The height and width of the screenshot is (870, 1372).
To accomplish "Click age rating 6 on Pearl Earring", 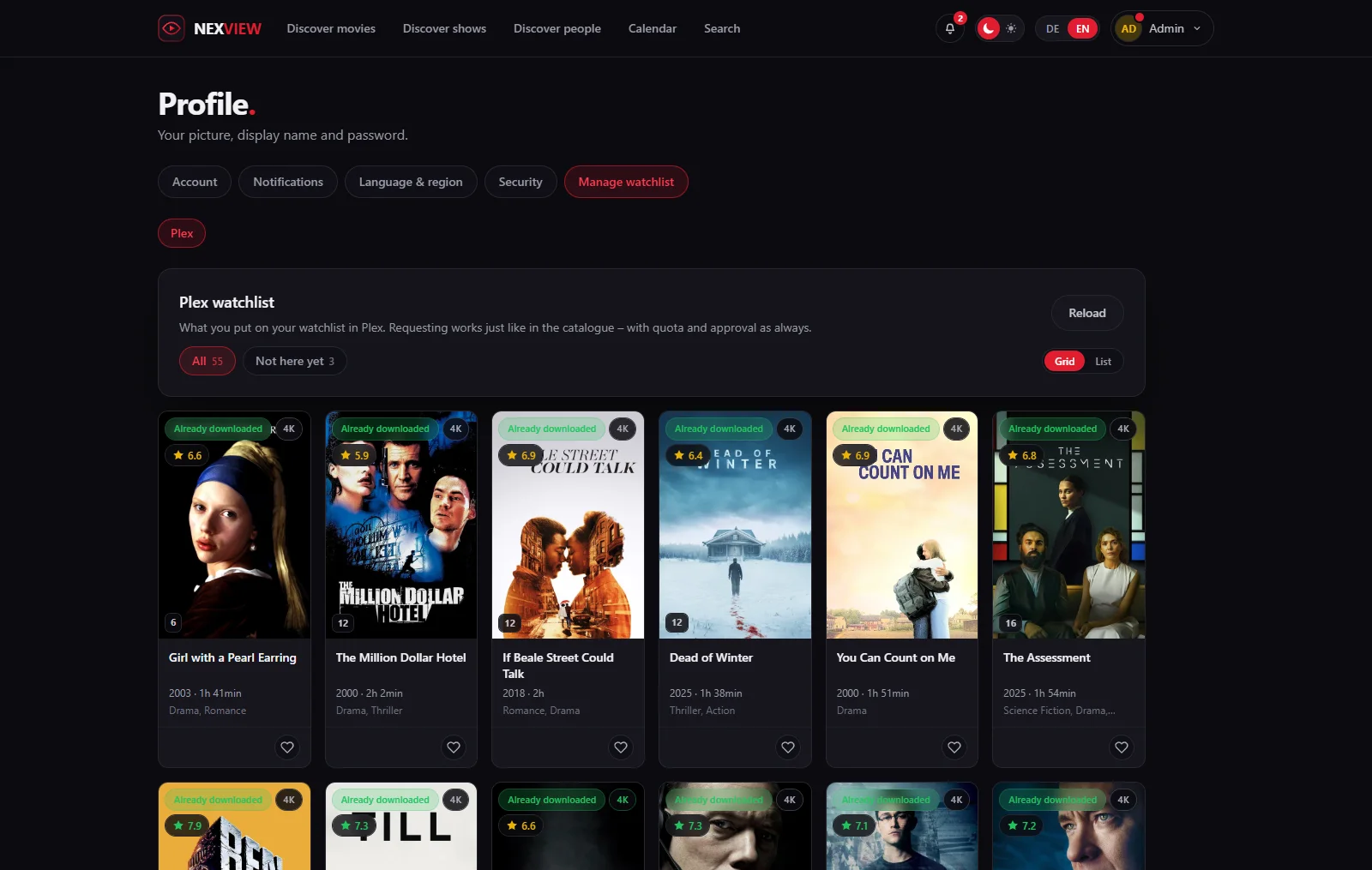I will tap(173, 623).
